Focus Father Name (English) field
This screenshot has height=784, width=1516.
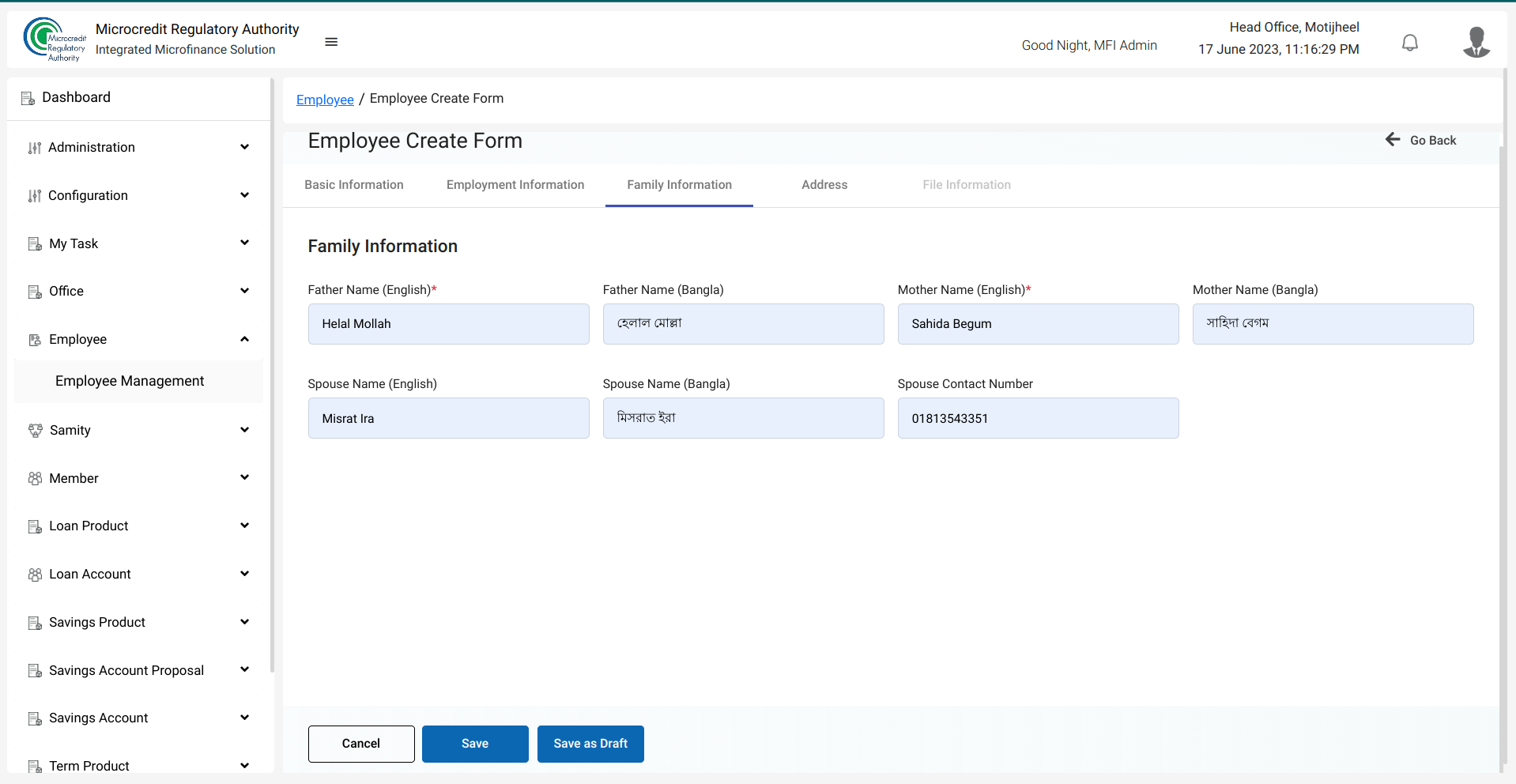click(x=449, y=324)
